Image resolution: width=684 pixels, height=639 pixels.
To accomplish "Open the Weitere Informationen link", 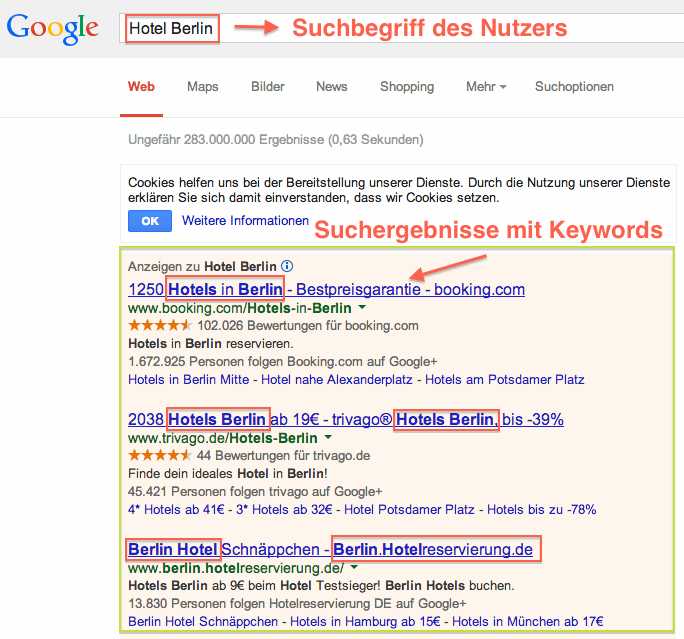I will click(245, 221).
